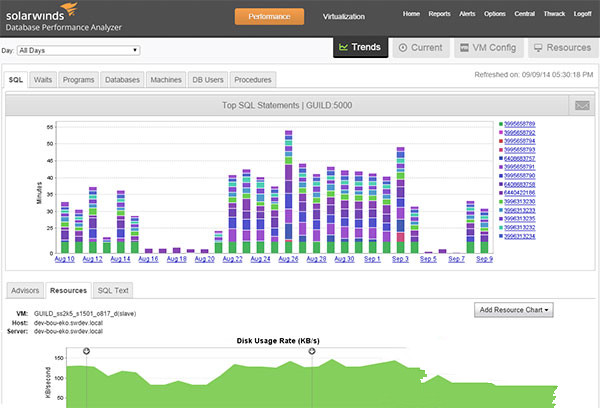
Task: Select the Waits tab
Action: tap(41, 79)
